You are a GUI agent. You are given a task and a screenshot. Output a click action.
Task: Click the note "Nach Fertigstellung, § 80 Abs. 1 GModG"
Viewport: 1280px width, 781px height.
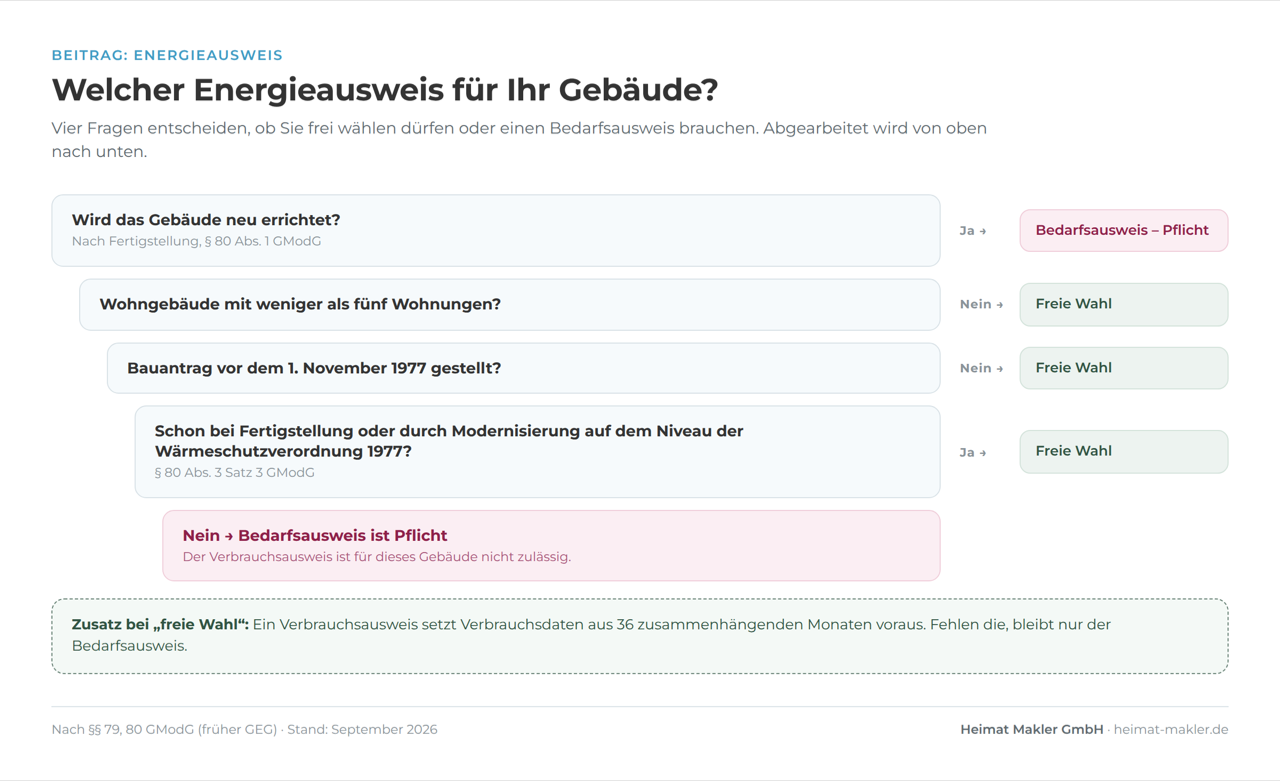pos(196,241)
